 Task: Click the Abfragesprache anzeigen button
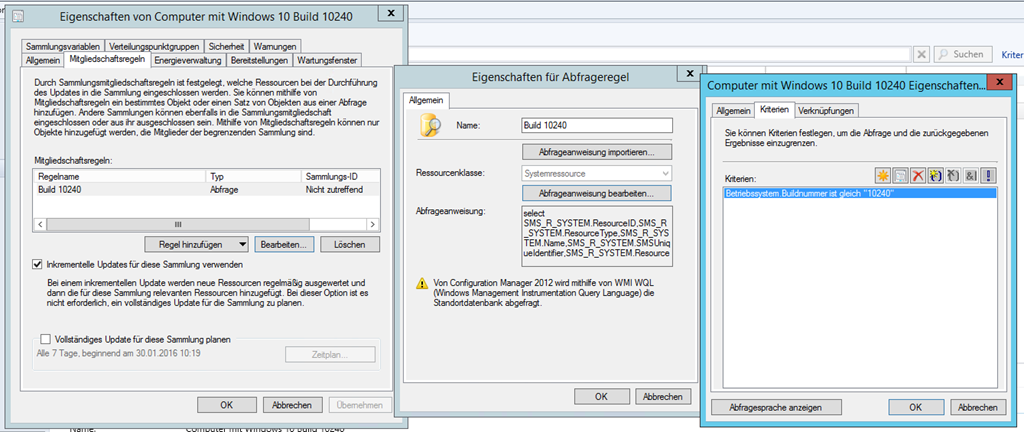769,407
